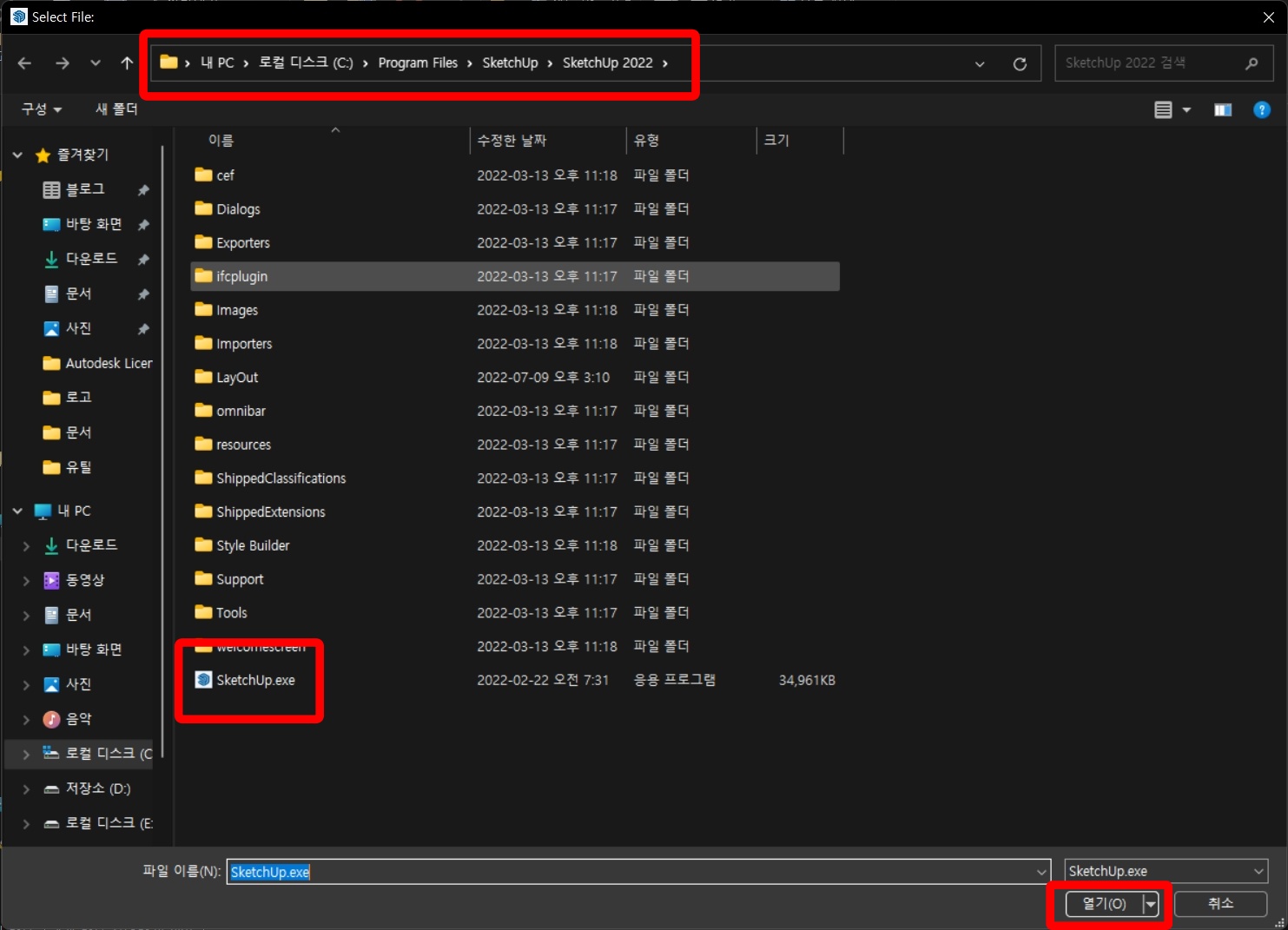
Task: Click SketchUp in breadcrumb path
Action: tap(510, 63)
